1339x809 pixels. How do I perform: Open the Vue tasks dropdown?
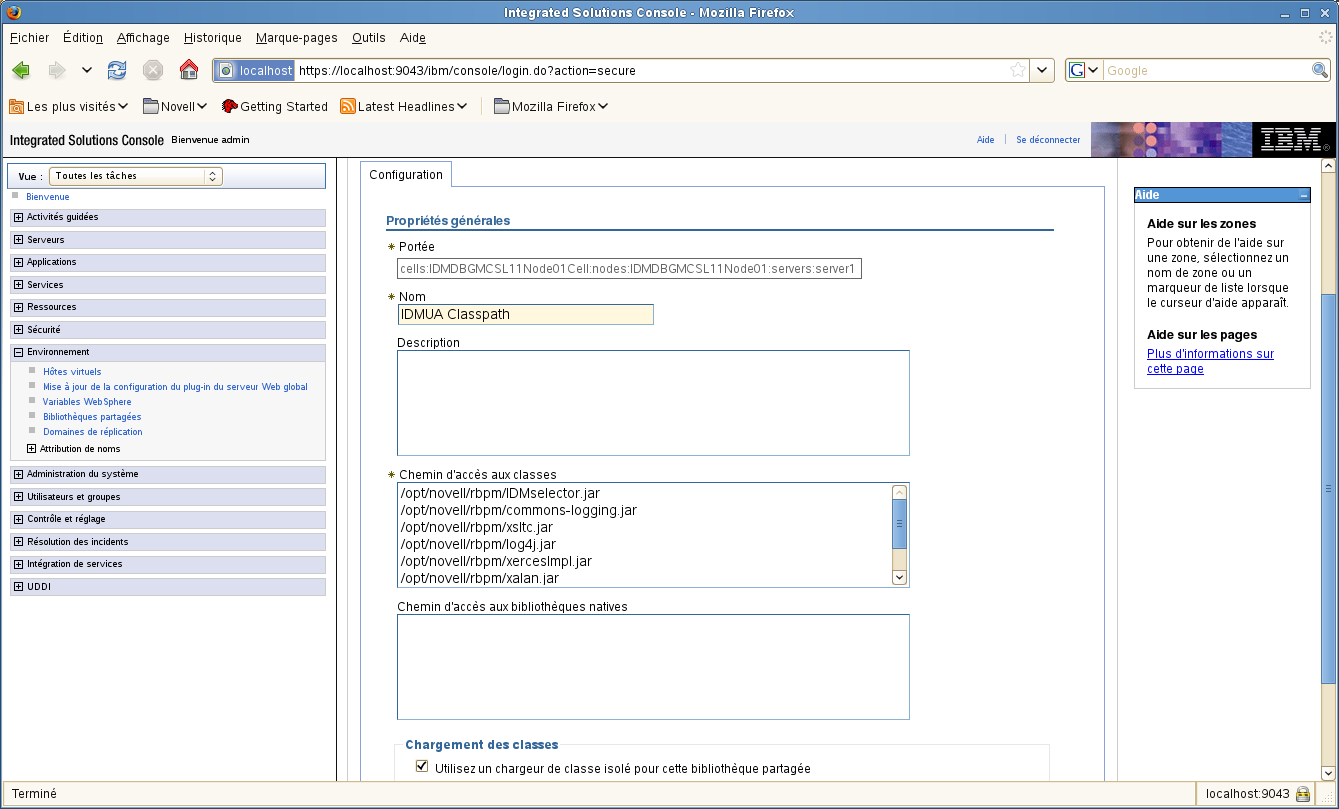click(136, 176)
